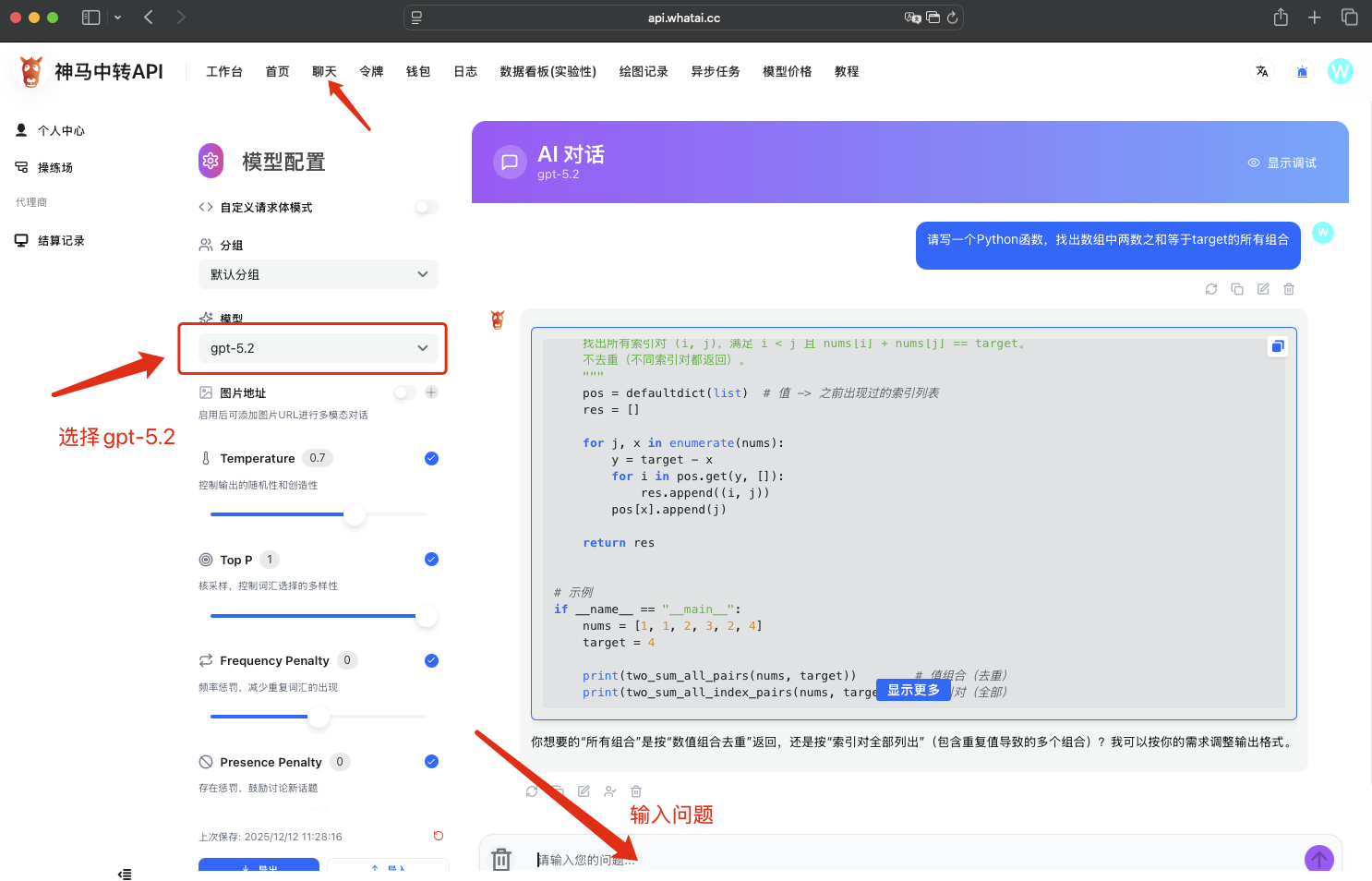Open the 教程 page

click(x=847, y=71)
